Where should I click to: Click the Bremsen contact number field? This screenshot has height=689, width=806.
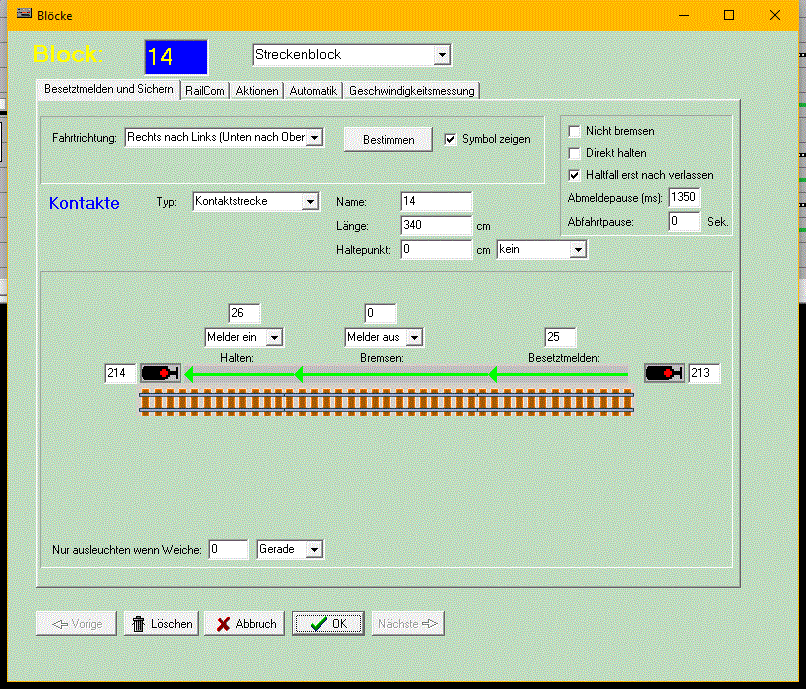click(380, 313)
